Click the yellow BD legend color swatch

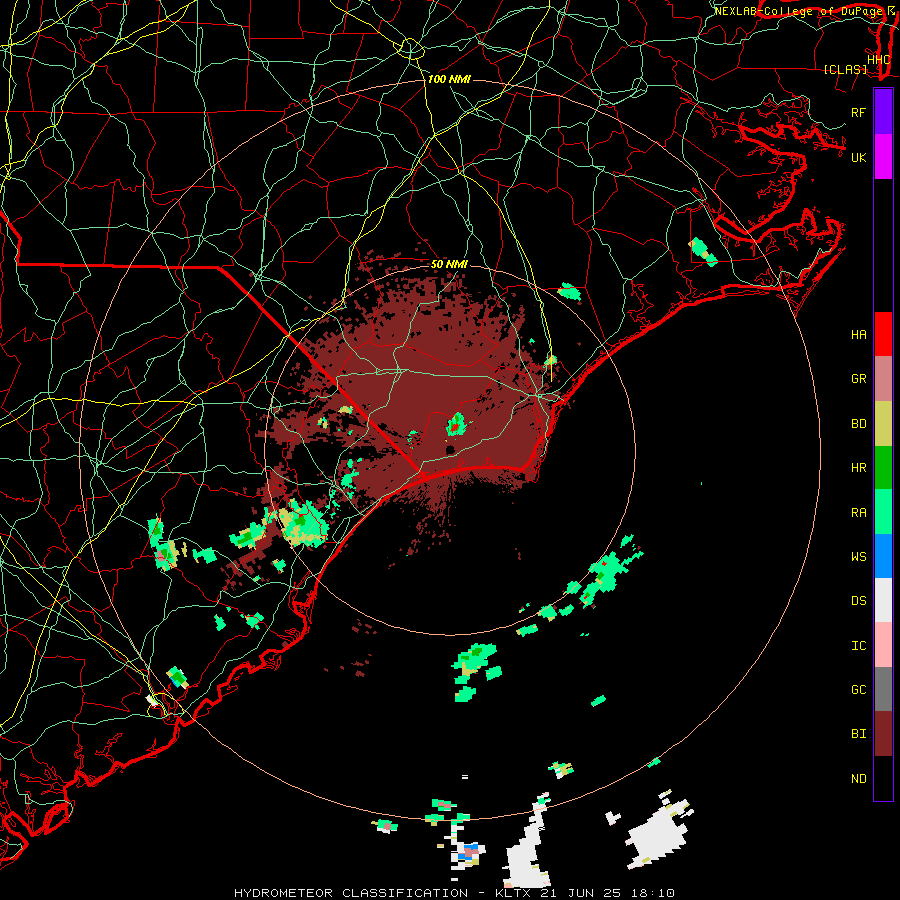883,424
